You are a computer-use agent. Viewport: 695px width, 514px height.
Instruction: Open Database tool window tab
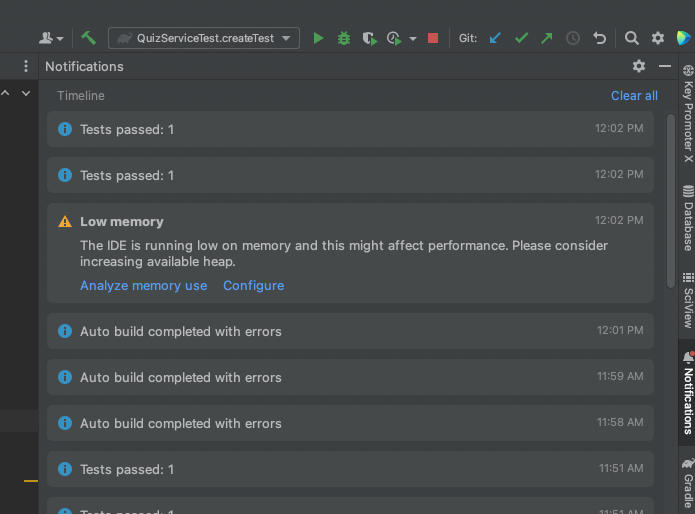(688, 218)
